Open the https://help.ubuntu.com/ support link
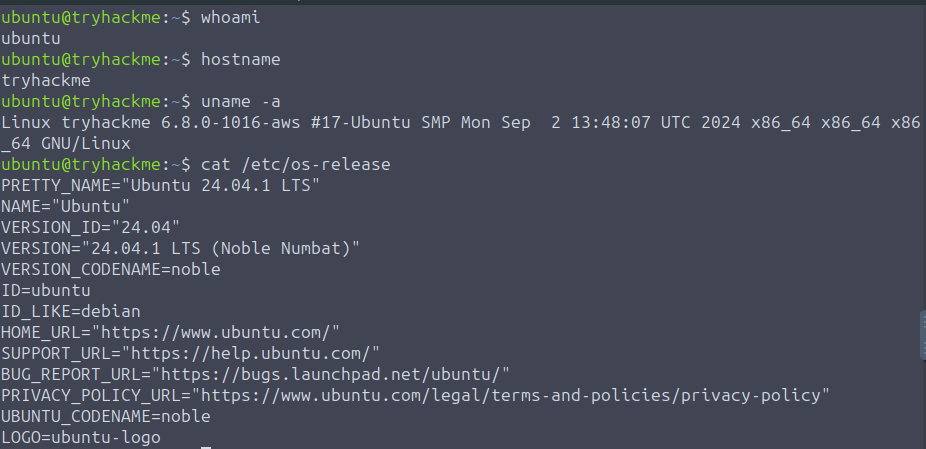The height and width of the screenshot is (449, 926). (x=252, y=353)
